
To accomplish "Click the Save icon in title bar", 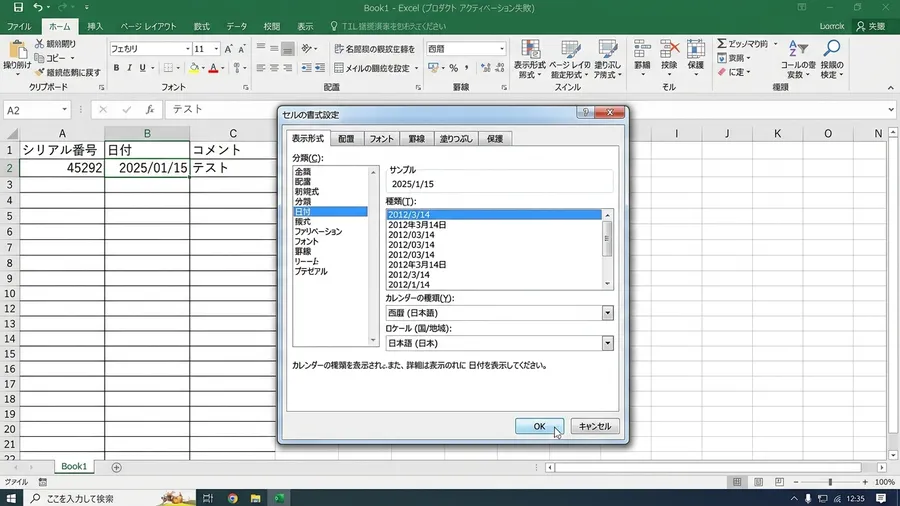I will point(18,7).
